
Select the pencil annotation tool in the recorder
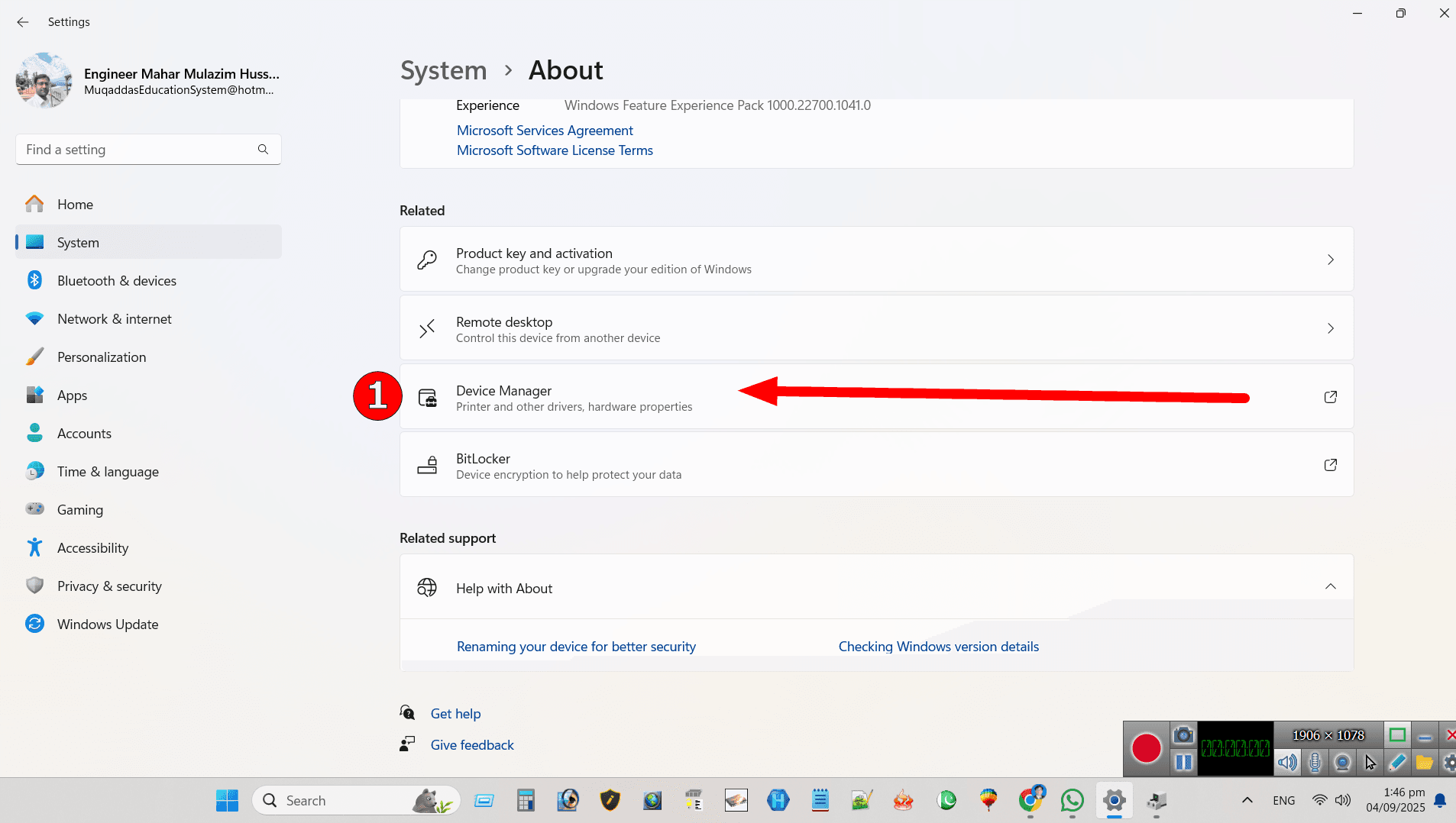click(x=1398, y=762)
